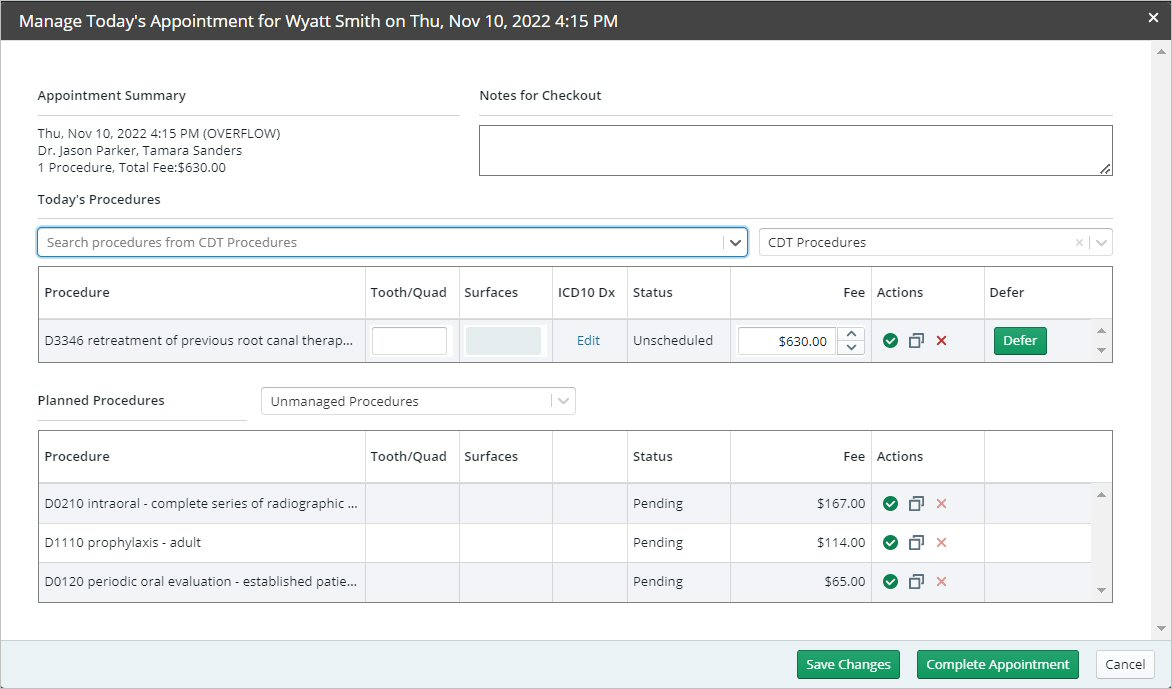Click the 1 Procedure, Total Fee:$630.00 text
The image size is (1172, 689).
pos(132,167)
